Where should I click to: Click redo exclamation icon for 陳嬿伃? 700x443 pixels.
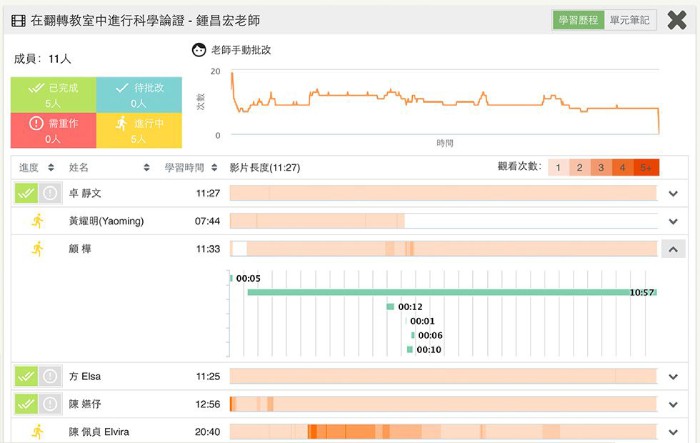click(x=48, y=404)
